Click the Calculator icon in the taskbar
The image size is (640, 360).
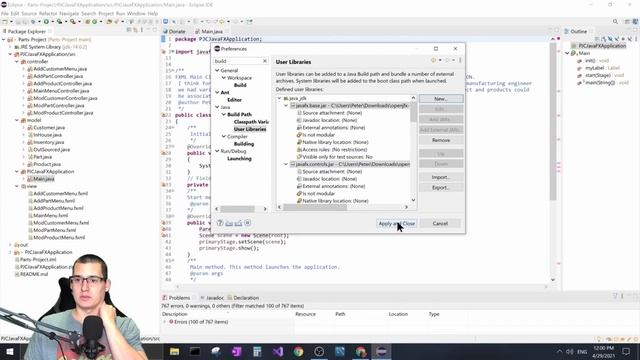(x=257, y=351)
